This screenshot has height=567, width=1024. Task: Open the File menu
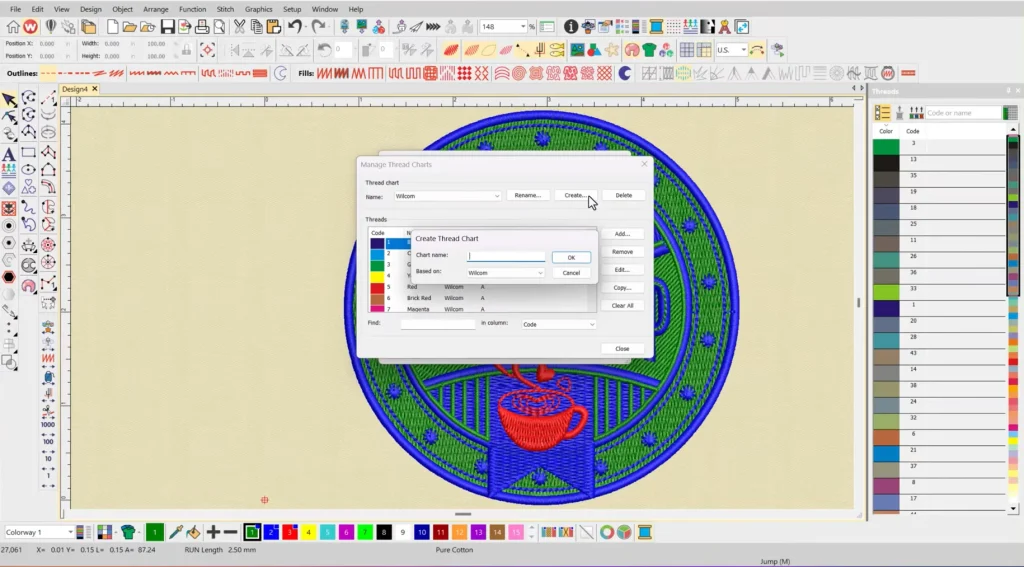point(15,9)
